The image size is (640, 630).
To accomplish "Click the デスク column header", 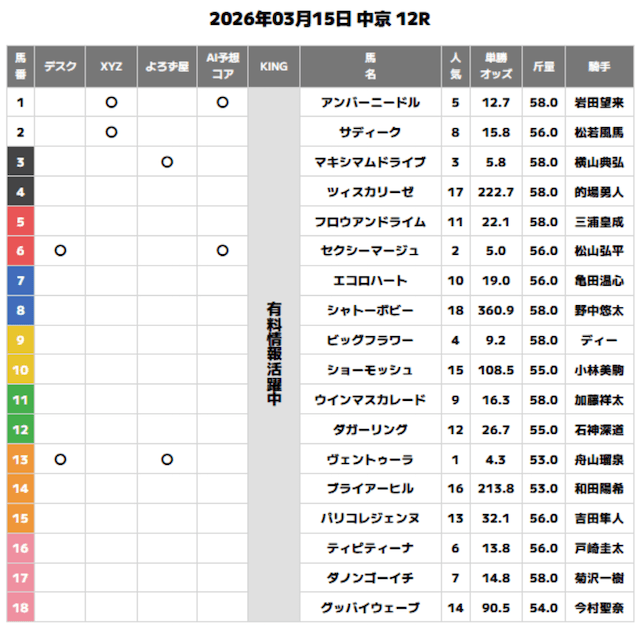I will 60,67.
